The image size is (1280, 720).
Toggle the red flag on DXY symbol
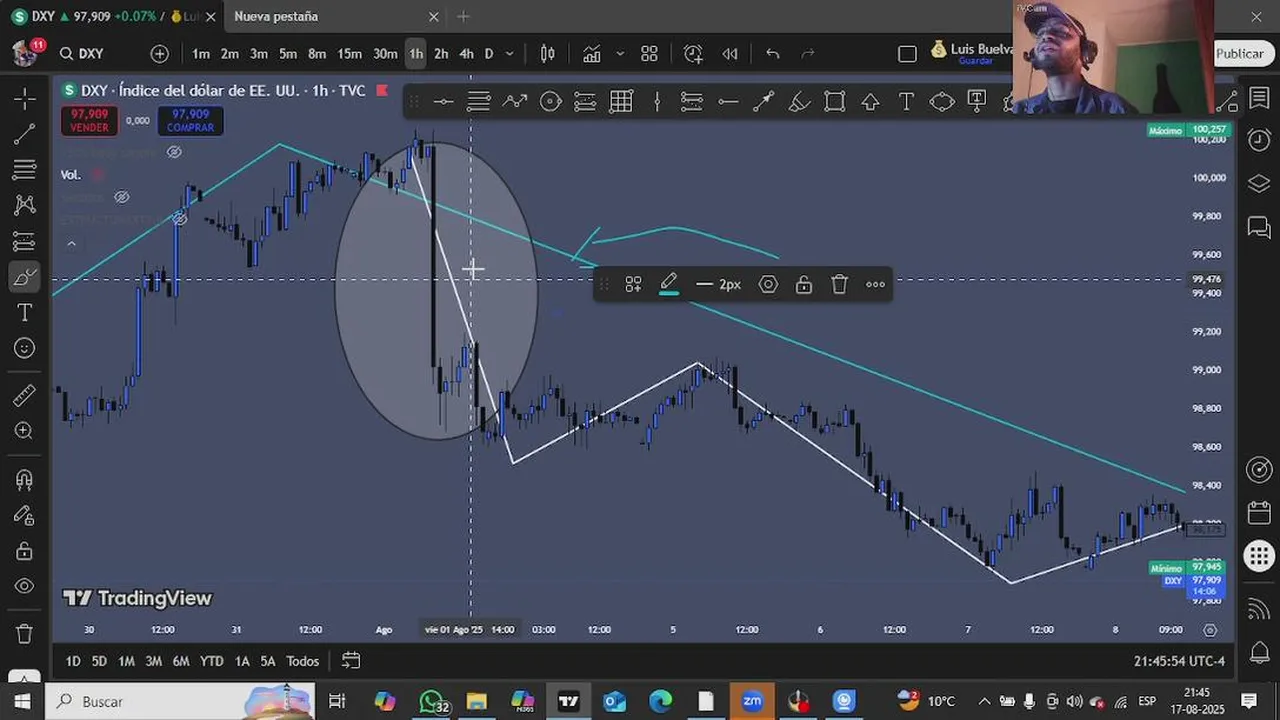(382, 90)
